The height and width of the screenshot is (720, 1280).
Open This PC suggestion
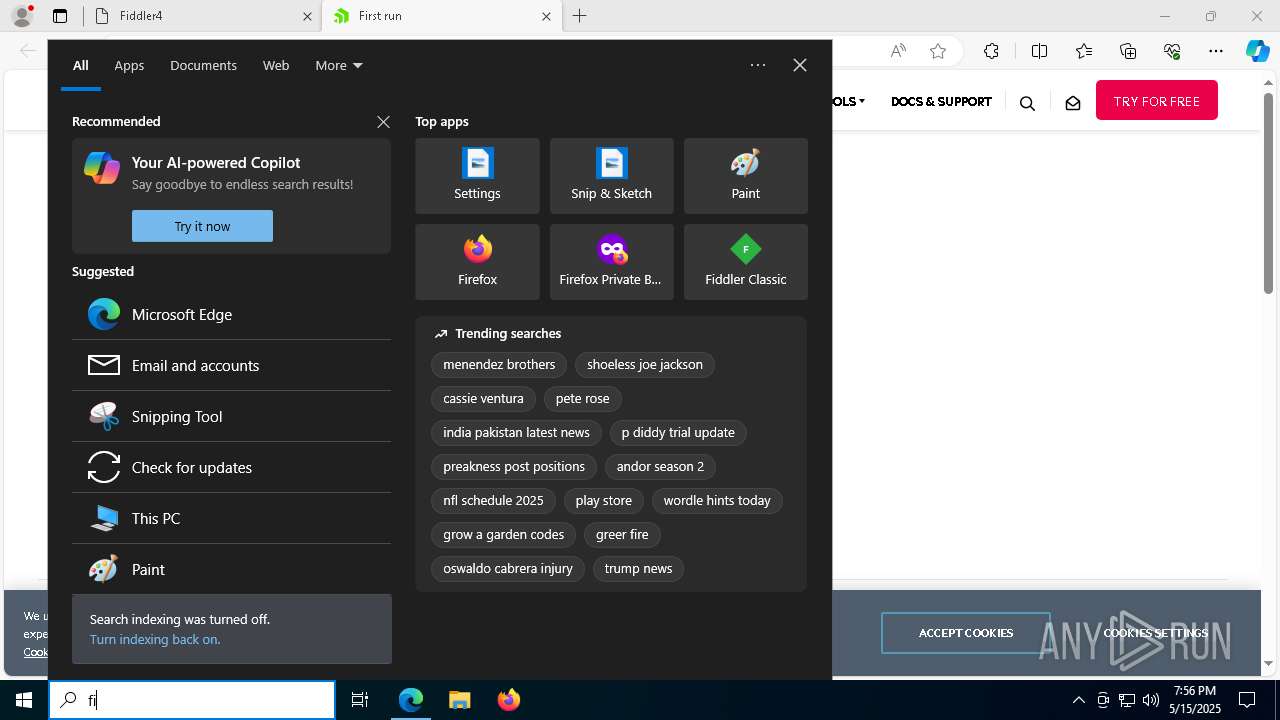pos(231,518)
